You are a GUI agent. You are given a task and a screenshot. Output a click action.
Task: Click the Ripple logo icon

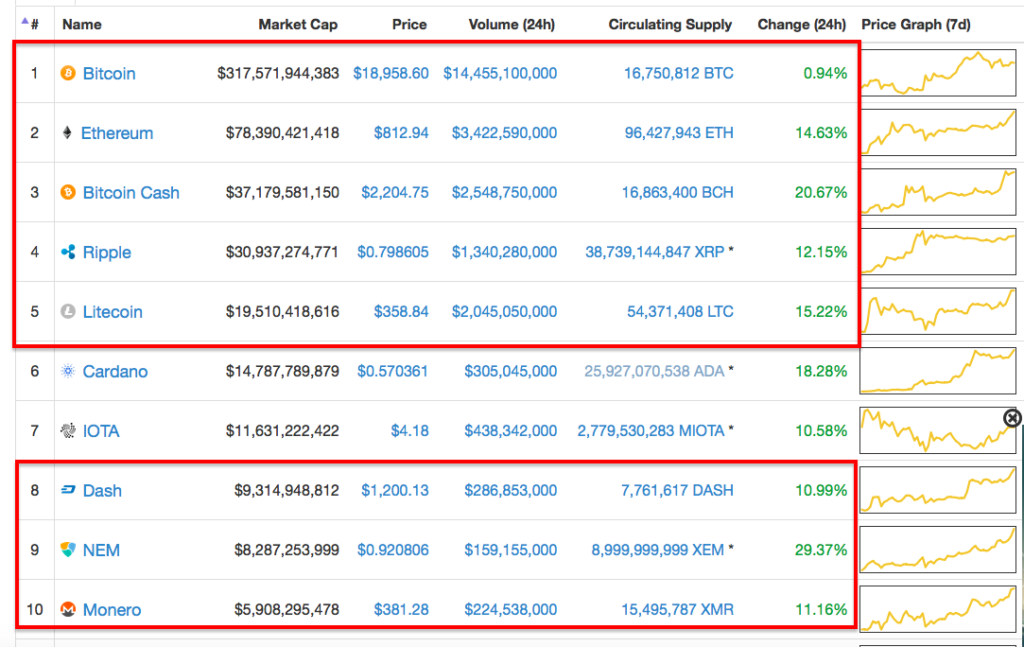point(68,252)
